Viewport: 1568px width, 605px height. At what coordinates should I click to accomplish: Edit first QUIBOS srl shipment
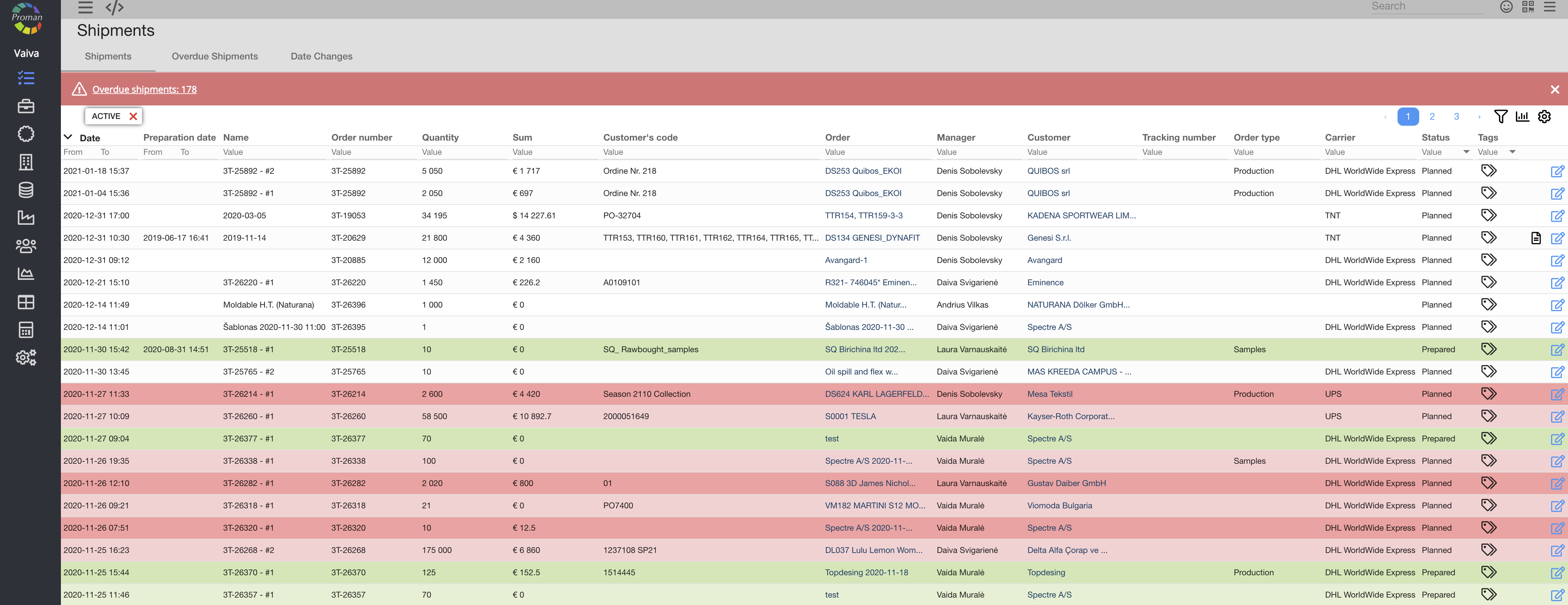point(1557,171)
